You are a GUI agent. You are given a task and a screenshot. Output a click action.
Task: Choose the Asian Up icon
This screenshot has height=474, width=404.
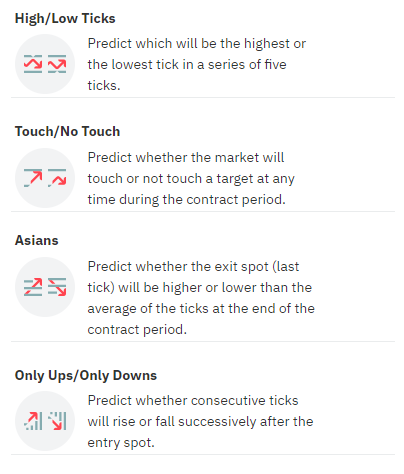[33, 287]
